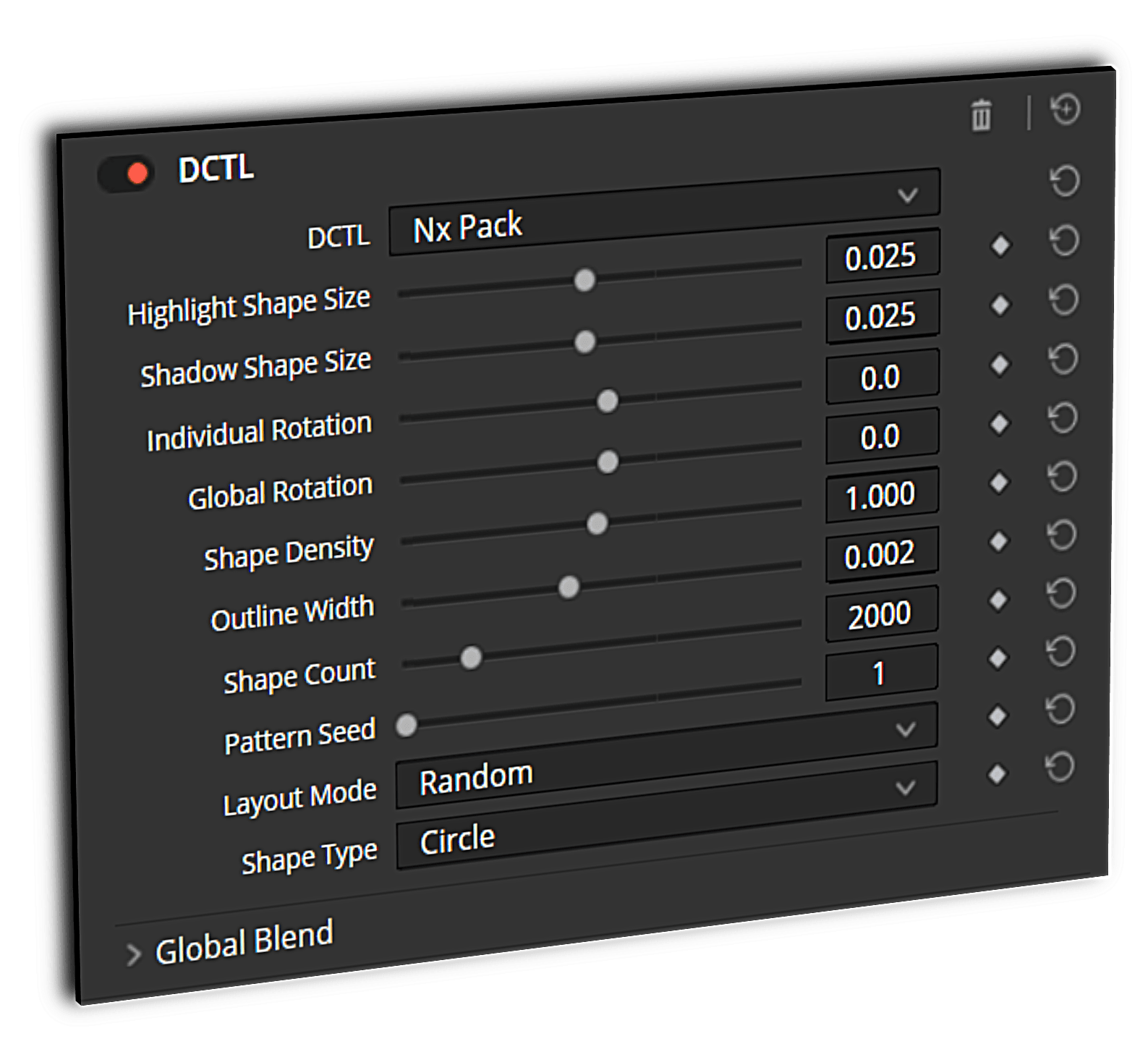Viewport: 1148px width, 1044px height.
Task: Click the Layout Mode label
Action: pyautogui.click(x=299, y=798)
